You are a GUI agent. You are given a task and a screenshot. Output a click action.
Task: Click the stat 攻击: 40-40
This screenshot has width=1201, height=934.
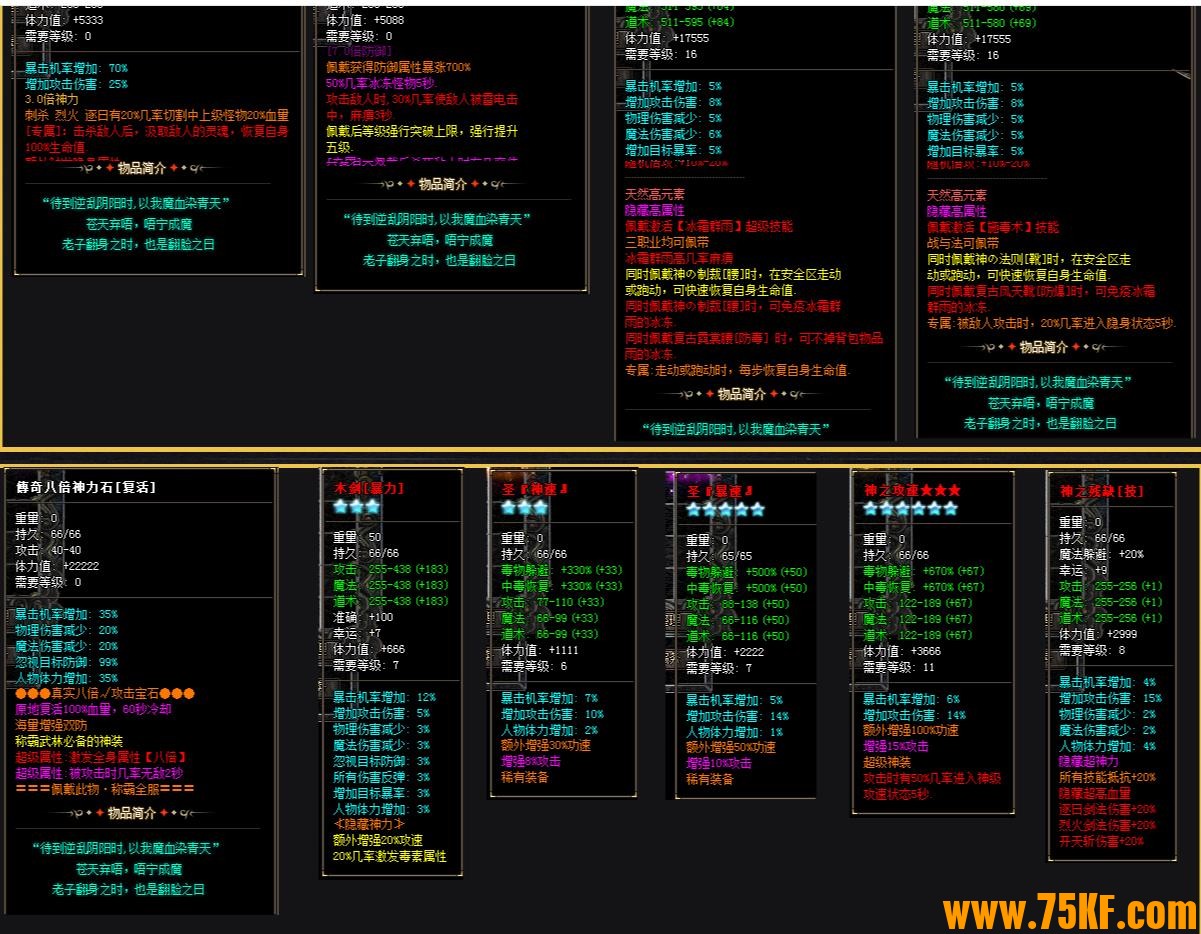click(x=48, y=550)
